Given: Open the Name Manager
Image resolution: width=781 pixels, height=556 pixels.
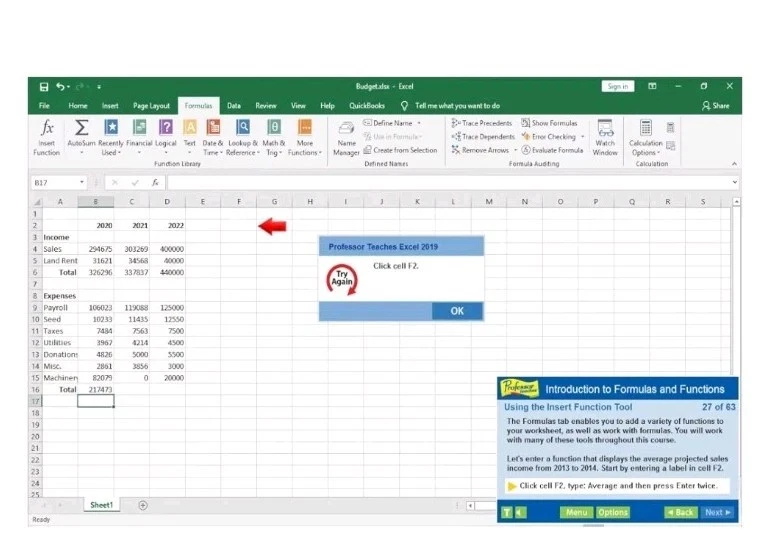Looking at the screenshot, I should [x=346, y=139].
